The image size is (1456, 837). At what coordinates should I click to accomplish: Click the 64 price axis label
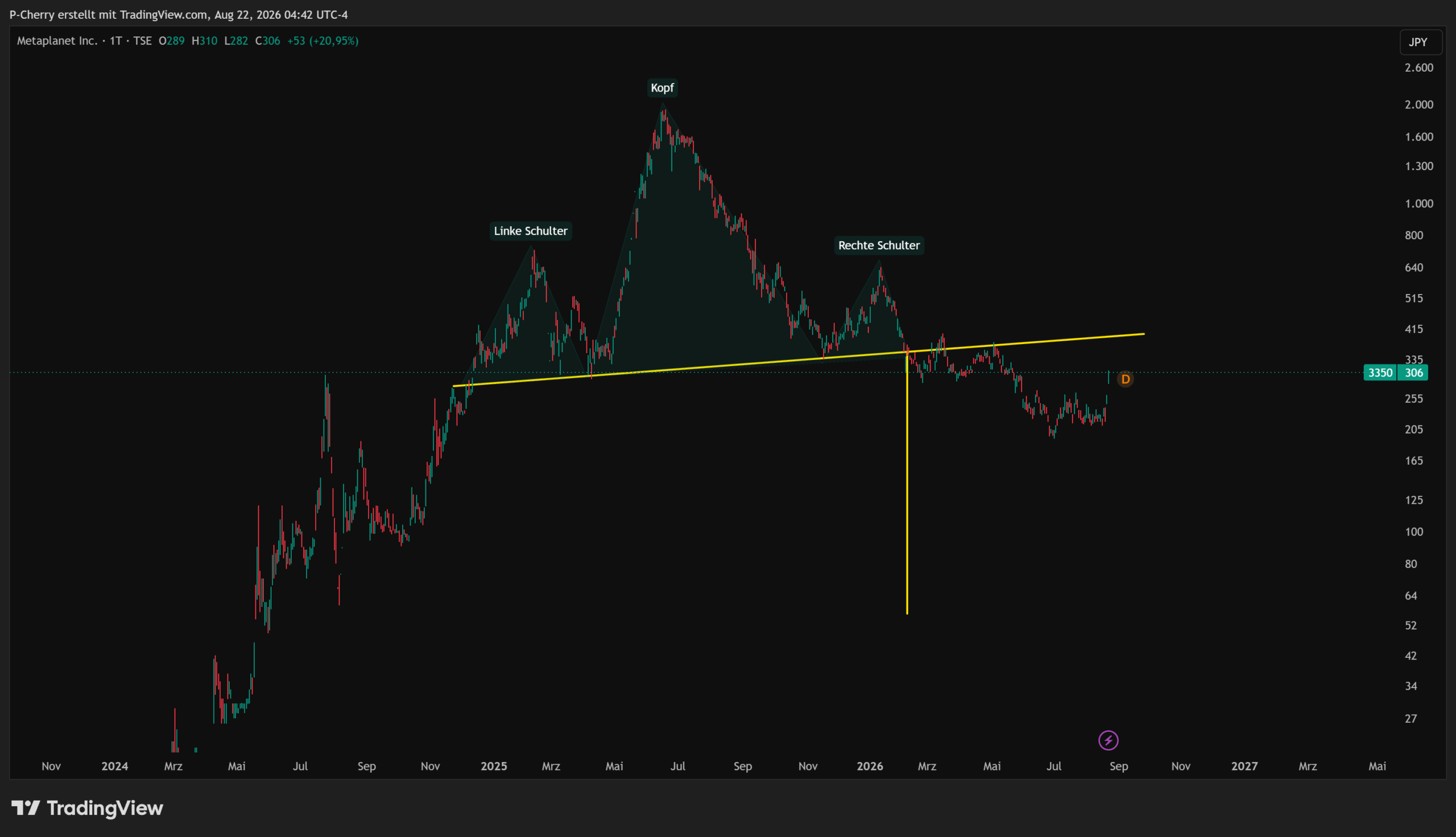pyautogui.click(x=1410, y=595)
